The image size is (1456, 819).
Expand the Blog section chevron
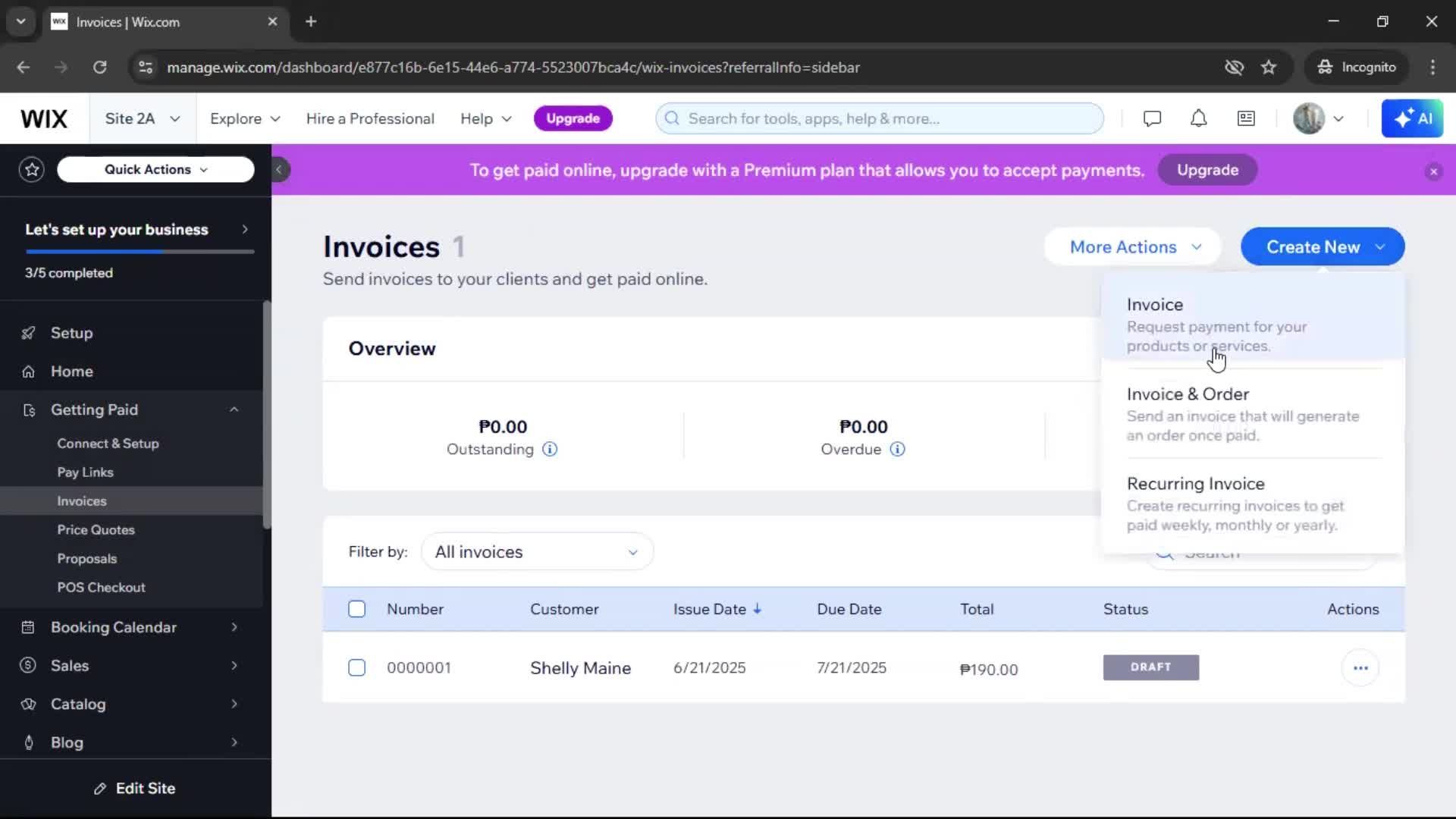pos(234,742)
